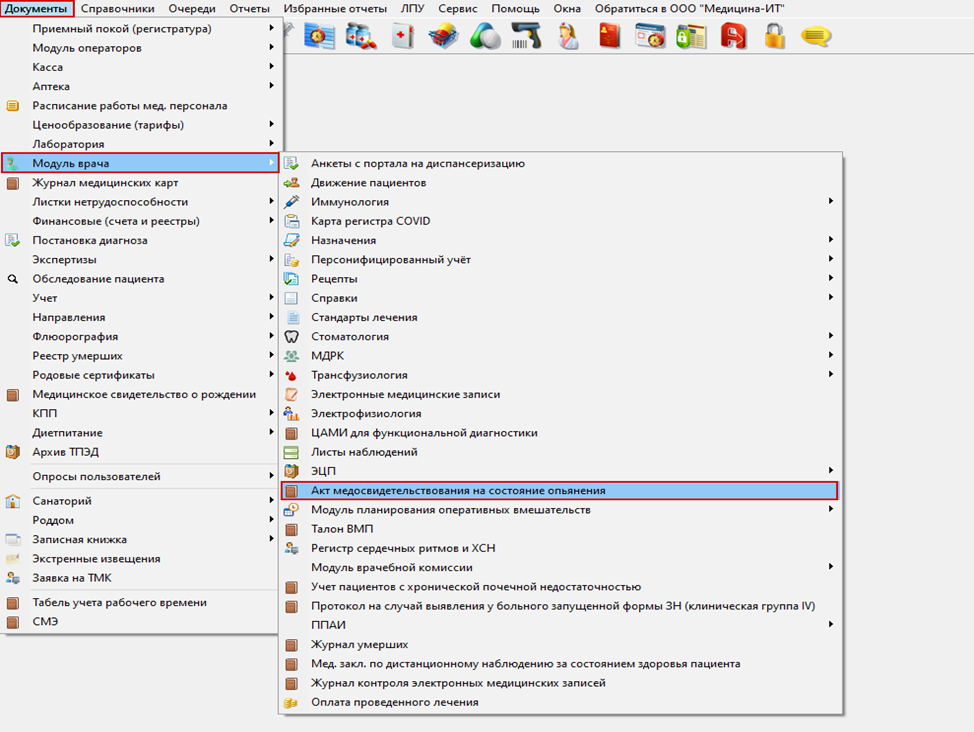Viewport: 974px width, 732px height.
Task: Expand the Назначения submenu
Action: 561,240
